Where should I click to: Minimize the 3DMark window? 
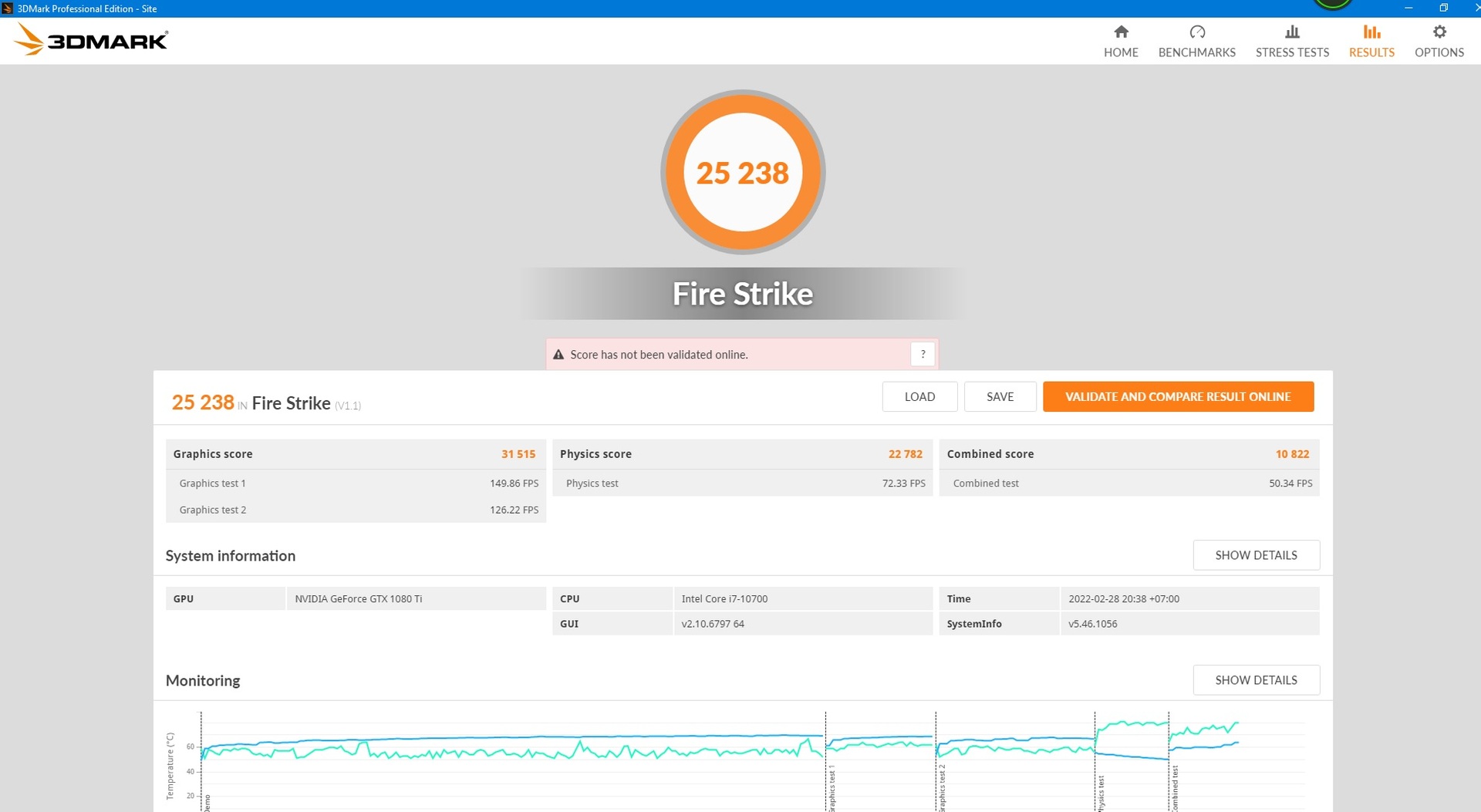pyautogui.click(x=1408, y=8)
